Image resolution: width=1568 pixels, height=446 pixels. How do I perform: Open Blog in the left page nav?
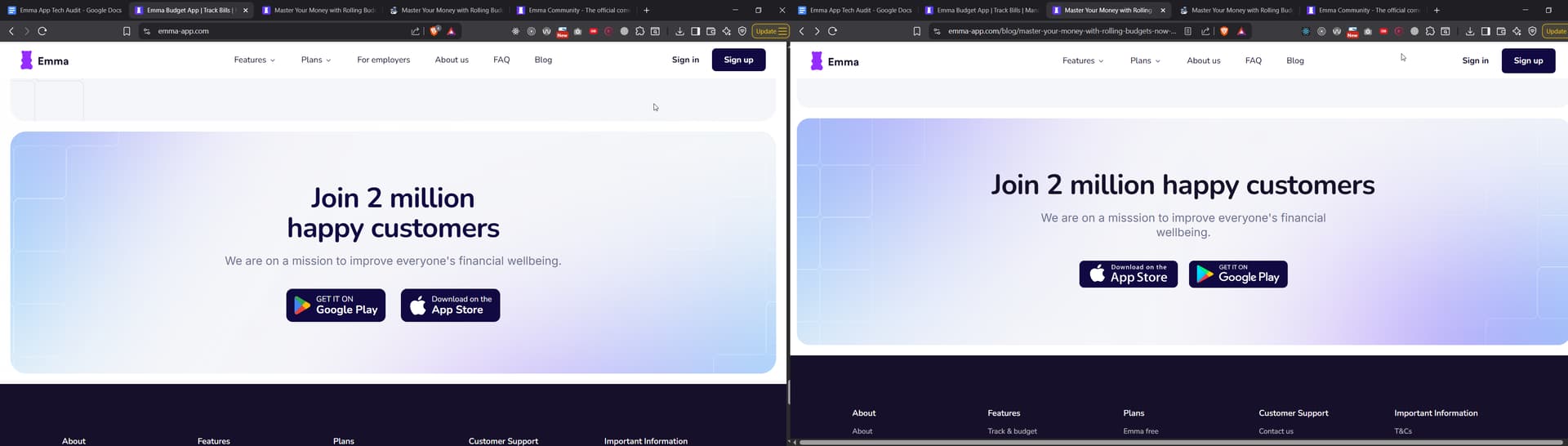[543, 60]
